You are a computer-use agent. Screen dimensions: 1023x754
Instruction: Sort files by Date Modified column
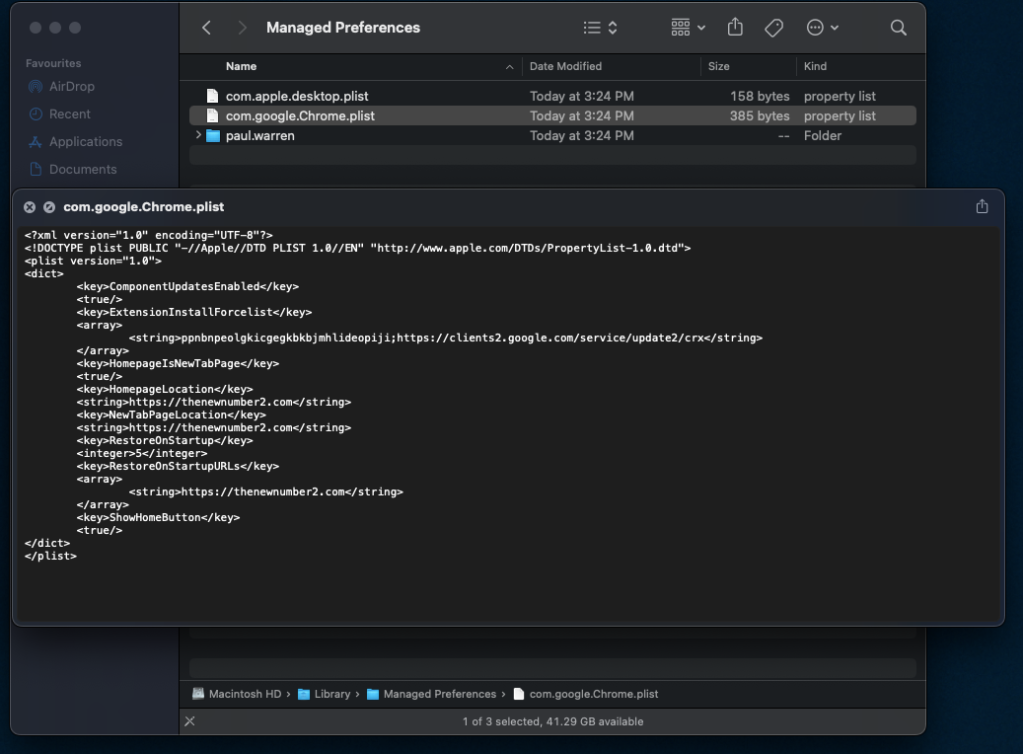pos(565,67)
